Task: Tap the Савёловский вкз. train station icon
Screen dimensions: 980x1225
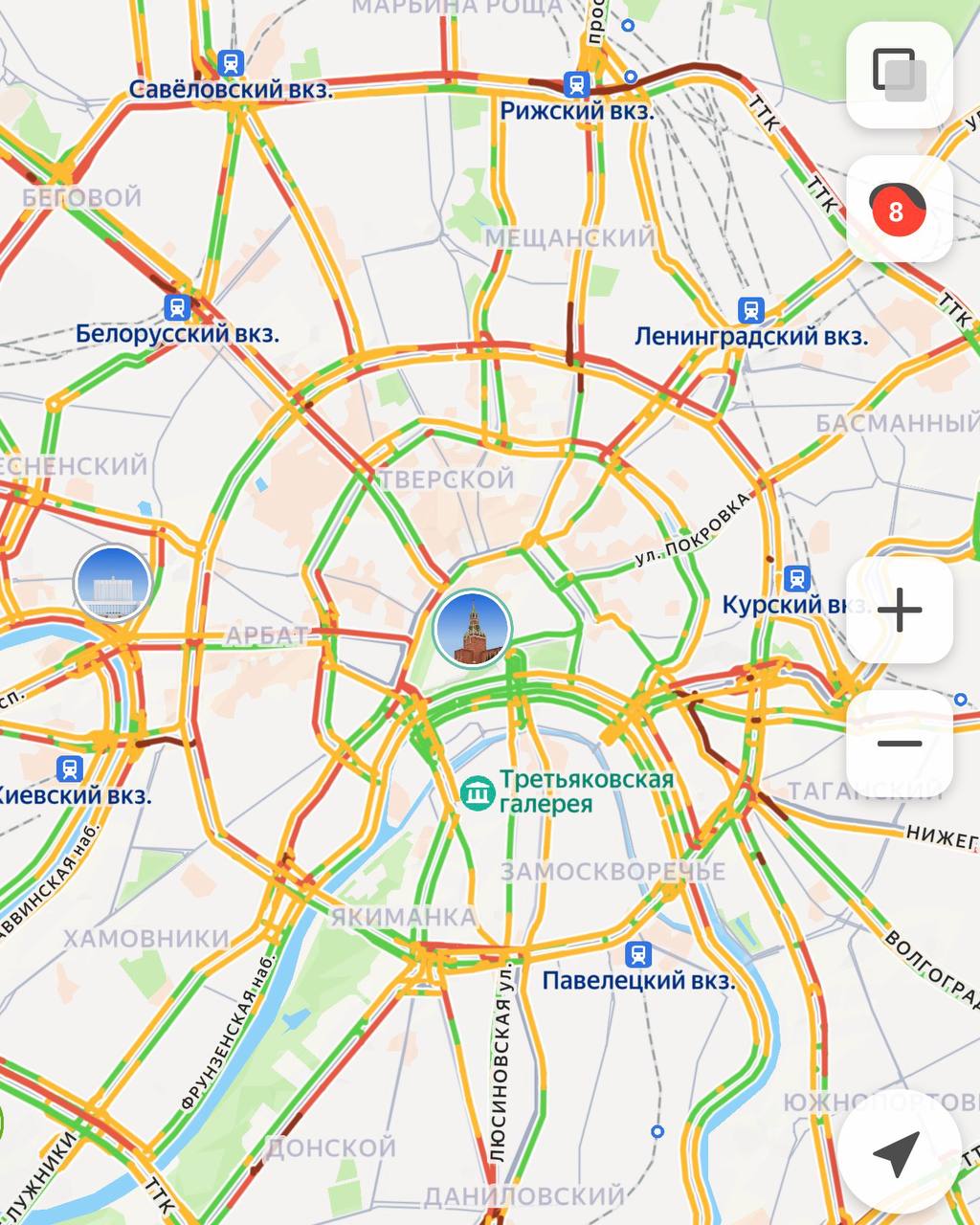Action: pos(230,63)
